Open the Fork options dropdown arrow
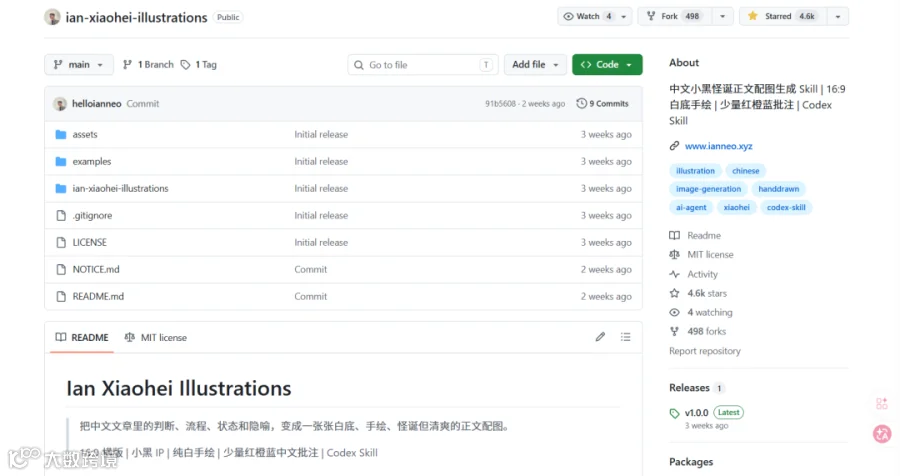 [723, 16]
